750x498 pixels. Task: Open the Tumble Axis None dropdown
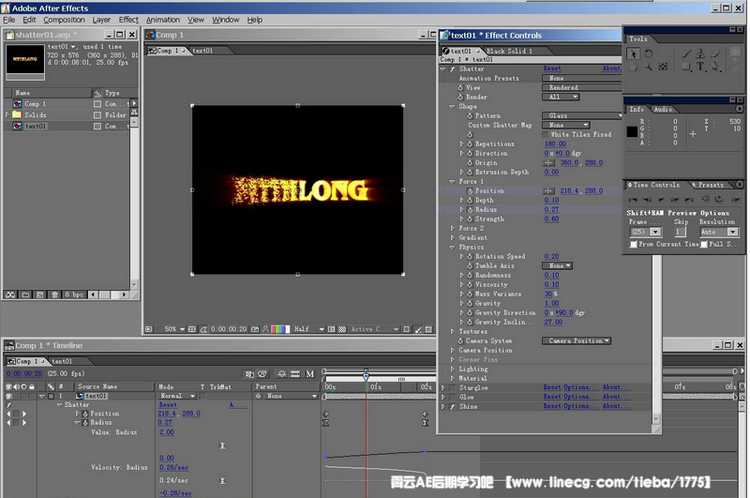557,266
